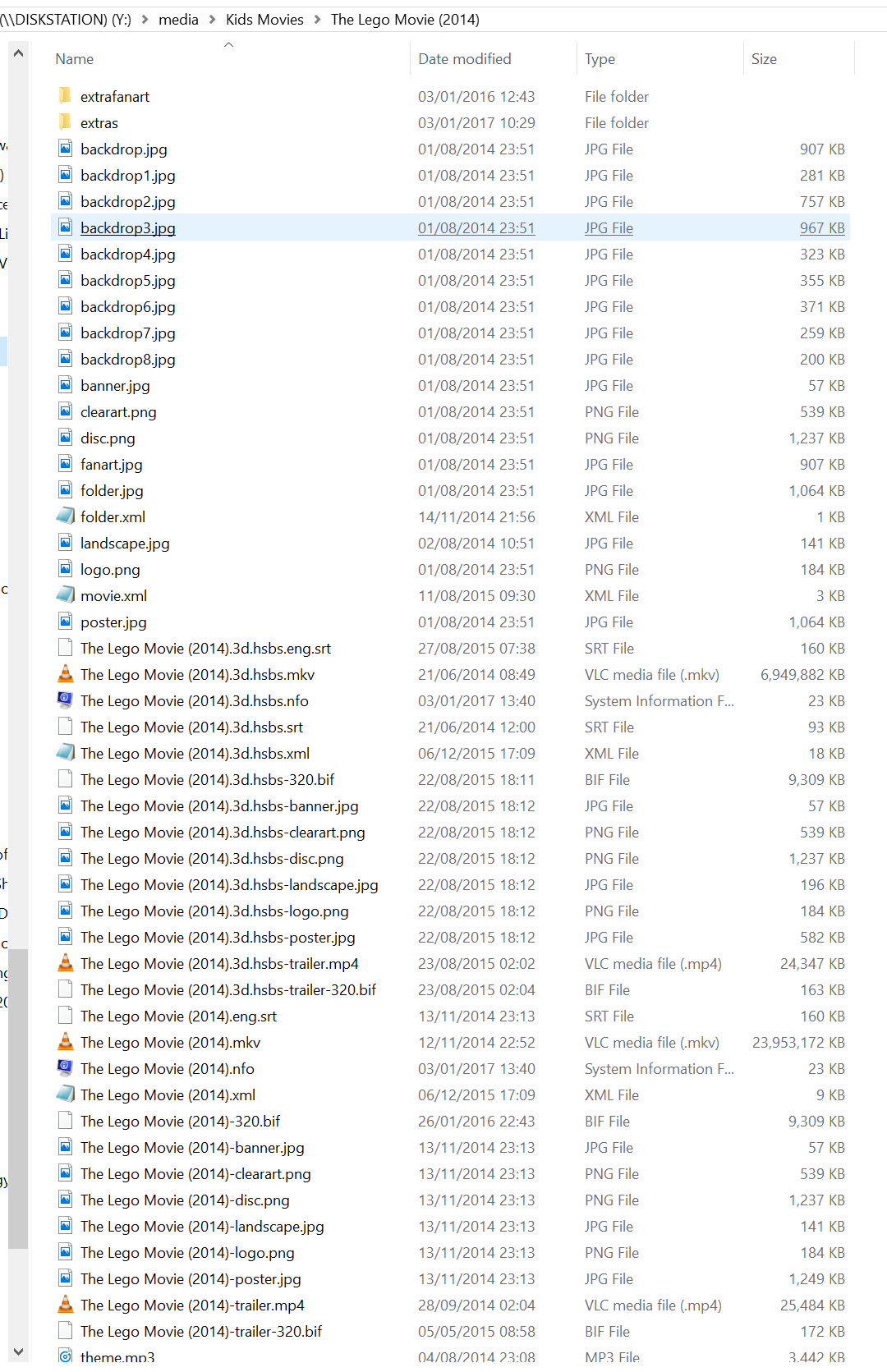Select the backdrop8.jpg file name
This screenshot has width=887, height=1372.
(x=128, y=359)
